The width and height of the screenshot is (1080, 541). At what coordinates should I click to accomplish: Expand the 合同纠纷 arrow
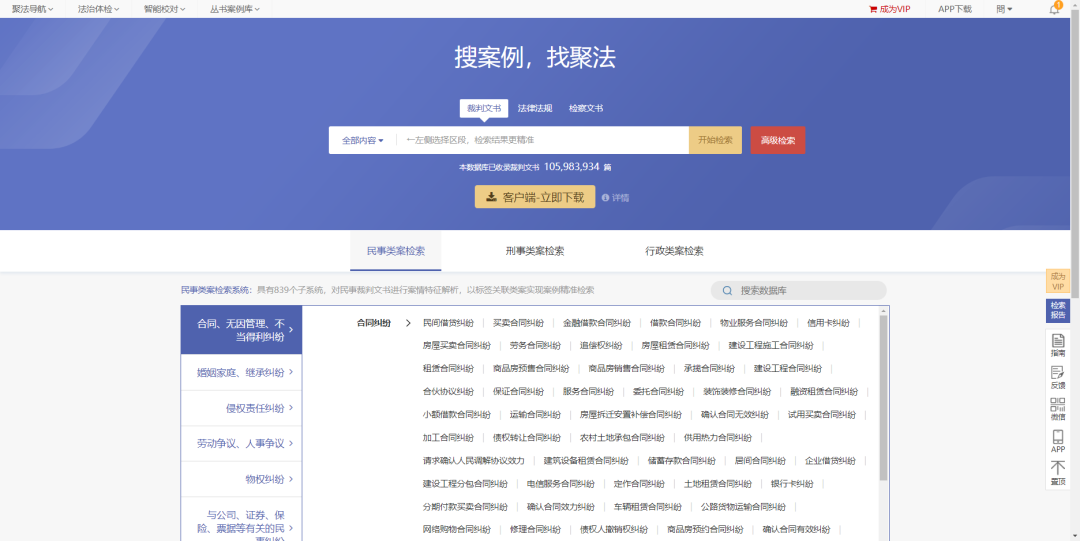click(x=408, y=323)
